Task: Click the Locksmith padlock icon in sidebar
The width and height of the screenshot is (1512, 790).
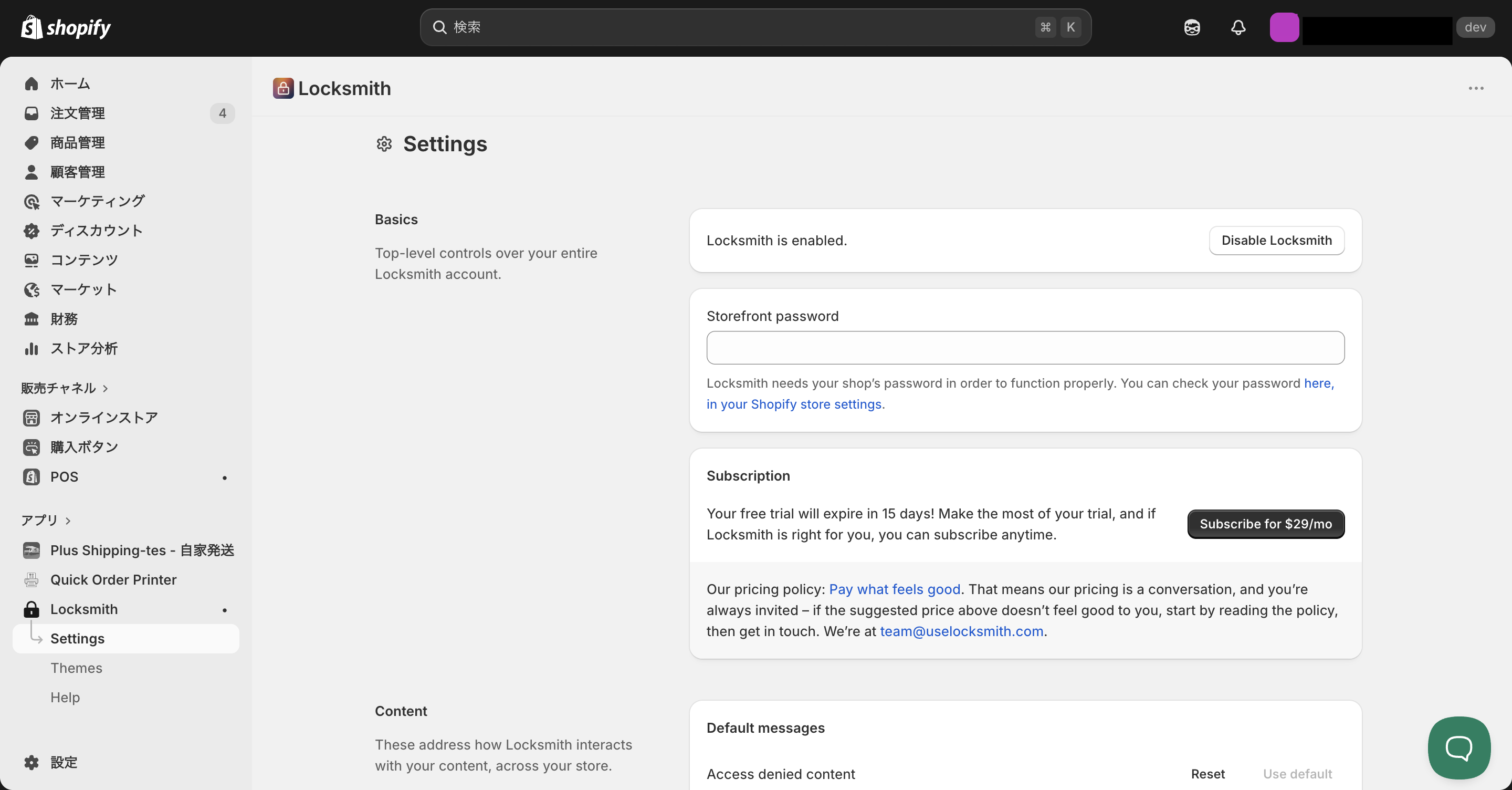Action: pyautogui.click(x=31, y=609)
